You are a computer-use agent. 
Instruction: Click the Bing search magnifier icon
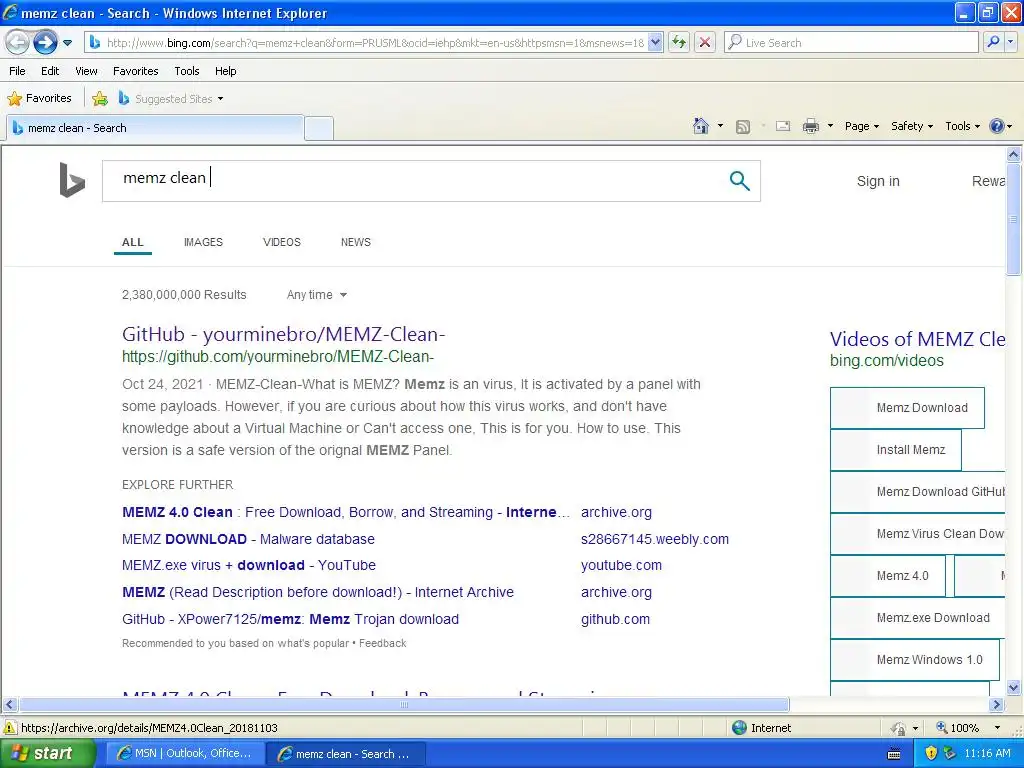739,181
